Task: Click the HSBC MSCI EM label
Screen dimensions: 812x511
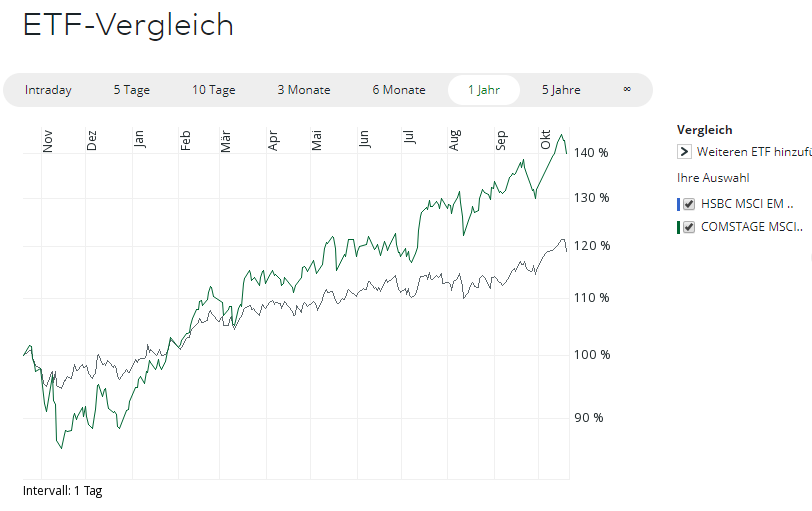Action: click(x=747, y=204)
